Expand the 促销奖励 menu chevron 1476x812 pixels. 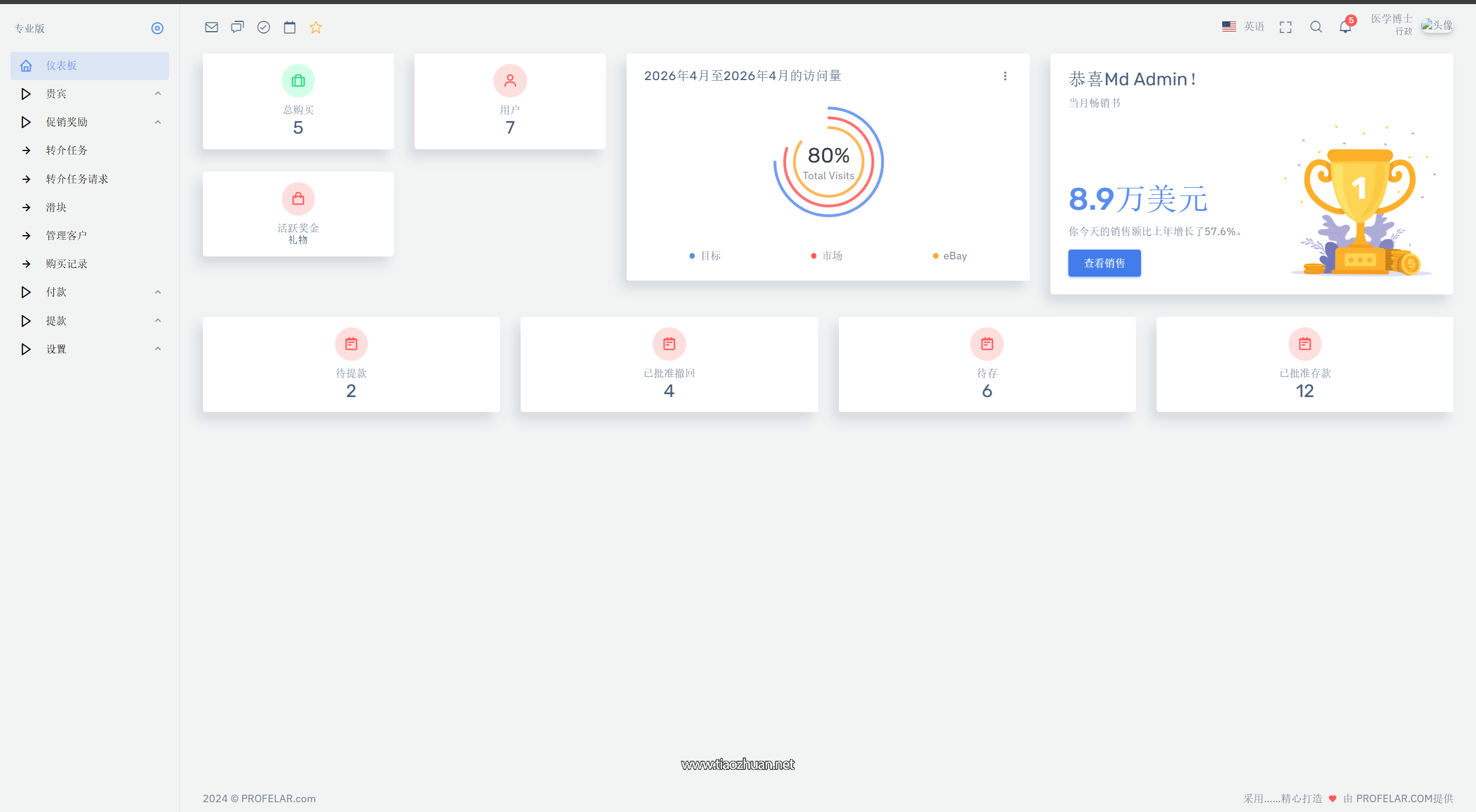click(x=157, y=122)
